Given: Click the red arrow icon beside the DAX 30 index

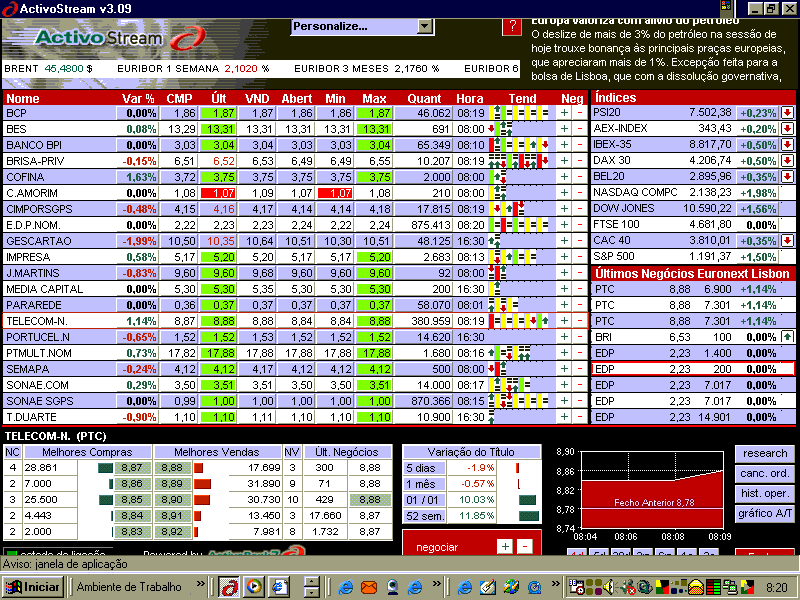Looking at the screenshot, I should [x=787, y=161].
